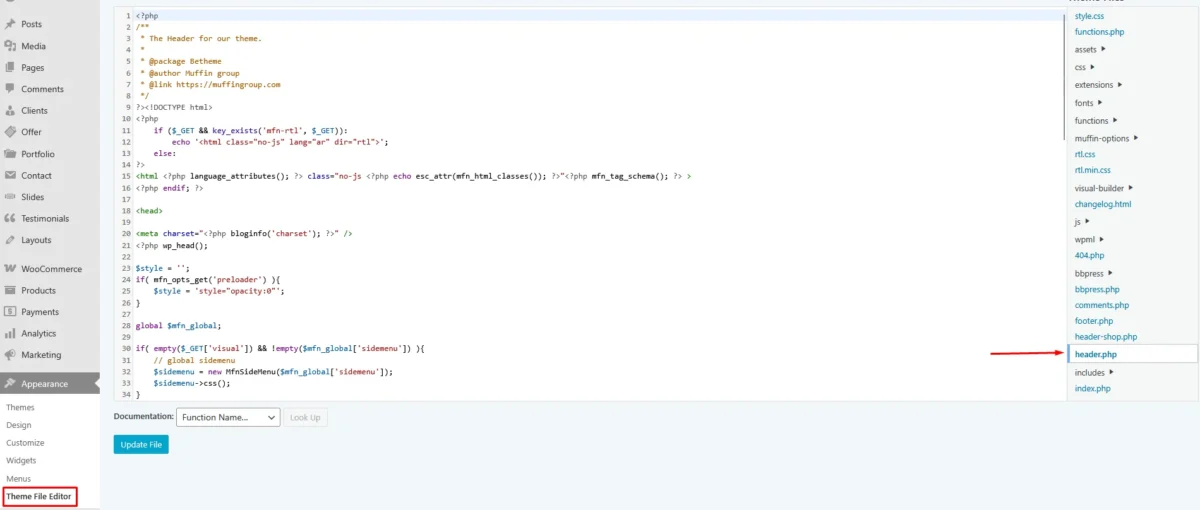1200x510 pixels.
Task: Open 404.php file
Action: 1089,256
